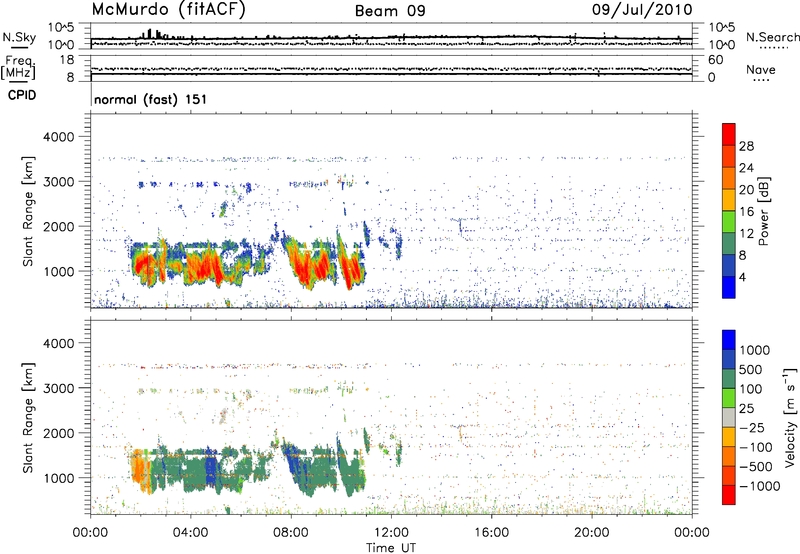Click the red bottom of Velocity color bar
The height and width of the screenshot is (554, 800).
pos(729,495)
